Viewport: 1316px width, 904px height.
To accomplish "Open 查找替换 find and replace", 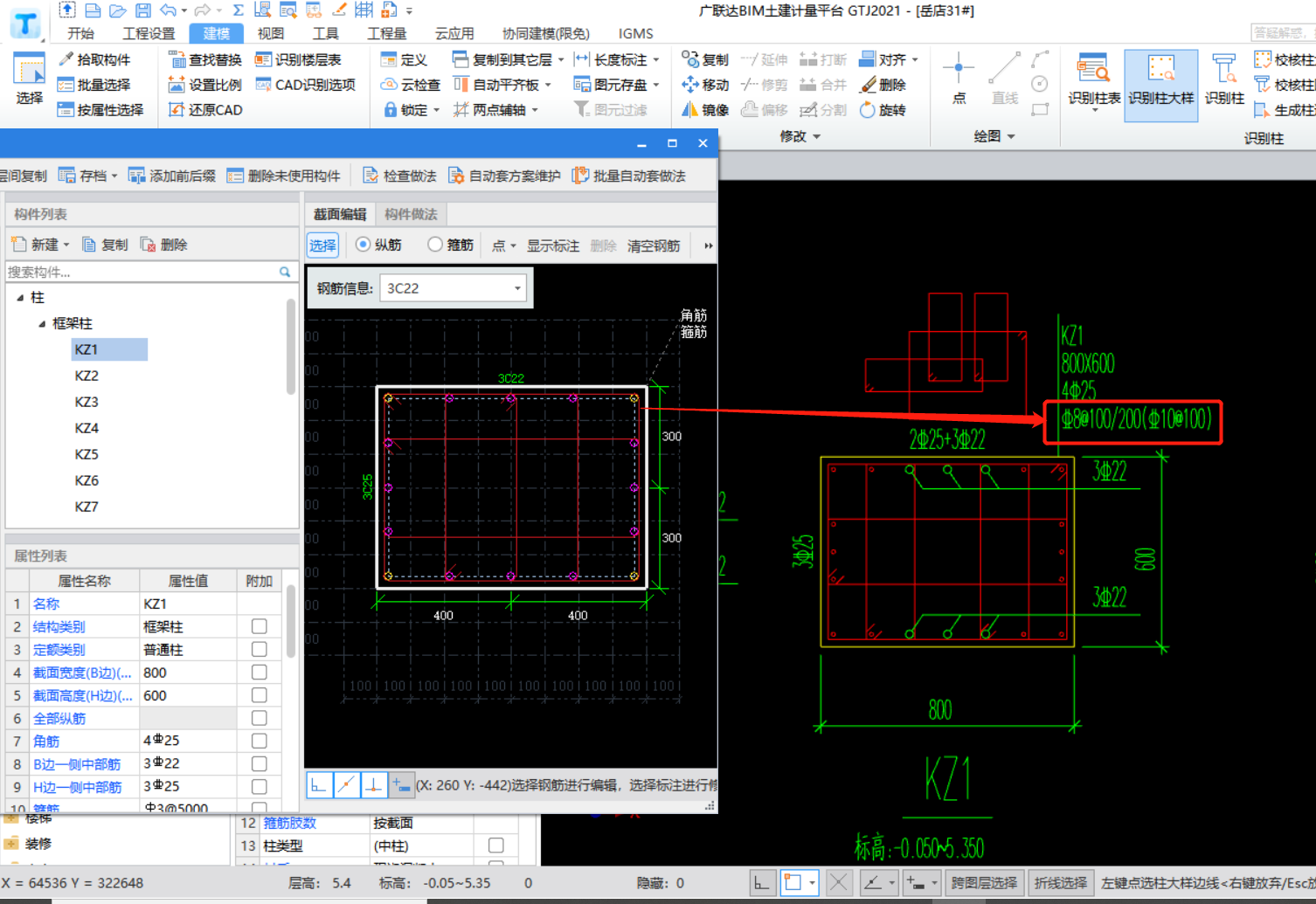I will tap(205, 59).
